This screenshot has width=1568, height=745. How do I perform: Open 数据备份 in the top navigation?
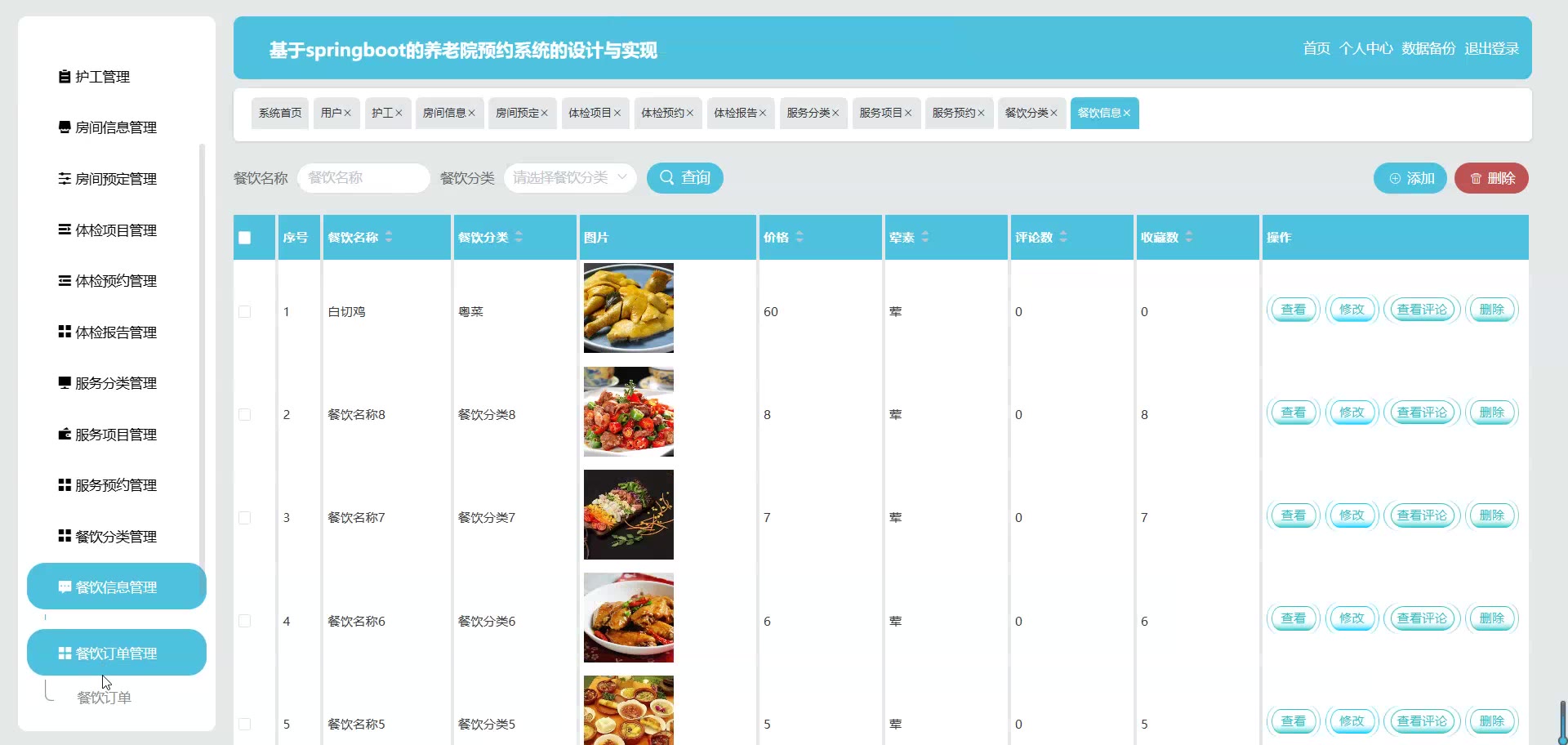1428,49
